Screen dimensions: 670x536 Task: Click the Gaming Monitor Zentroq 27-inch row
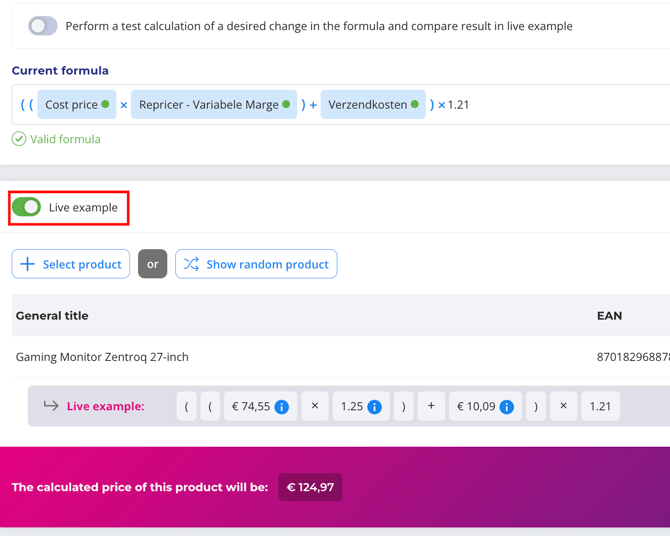(102, 357)
